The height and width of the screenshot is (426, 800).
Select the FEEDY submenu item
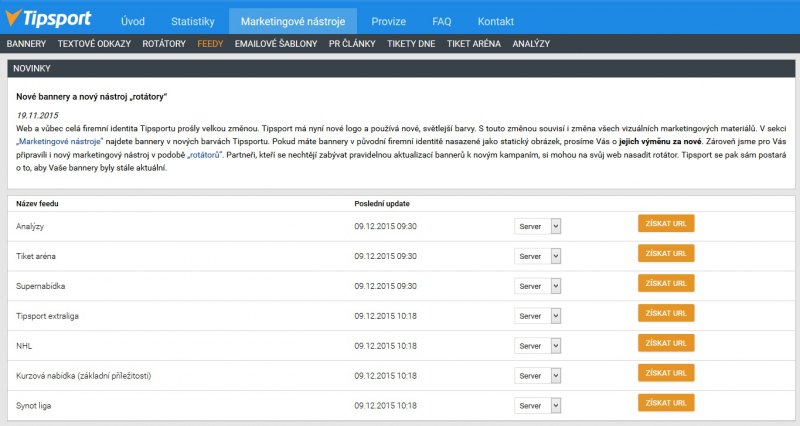pos(210,44)
